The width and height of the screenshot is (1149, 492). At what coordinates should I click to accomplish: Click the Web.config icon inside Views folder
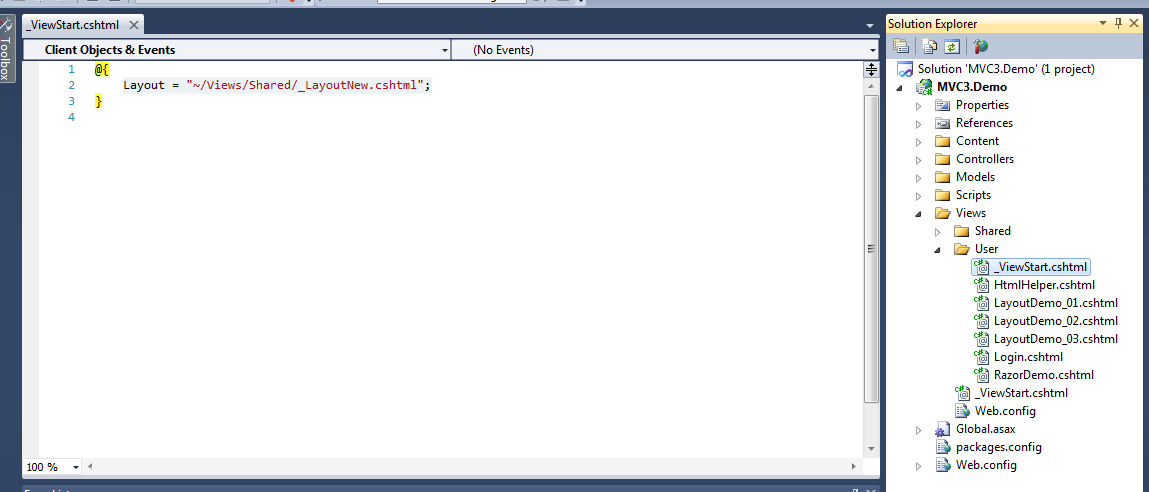click(x=962, y=411)
